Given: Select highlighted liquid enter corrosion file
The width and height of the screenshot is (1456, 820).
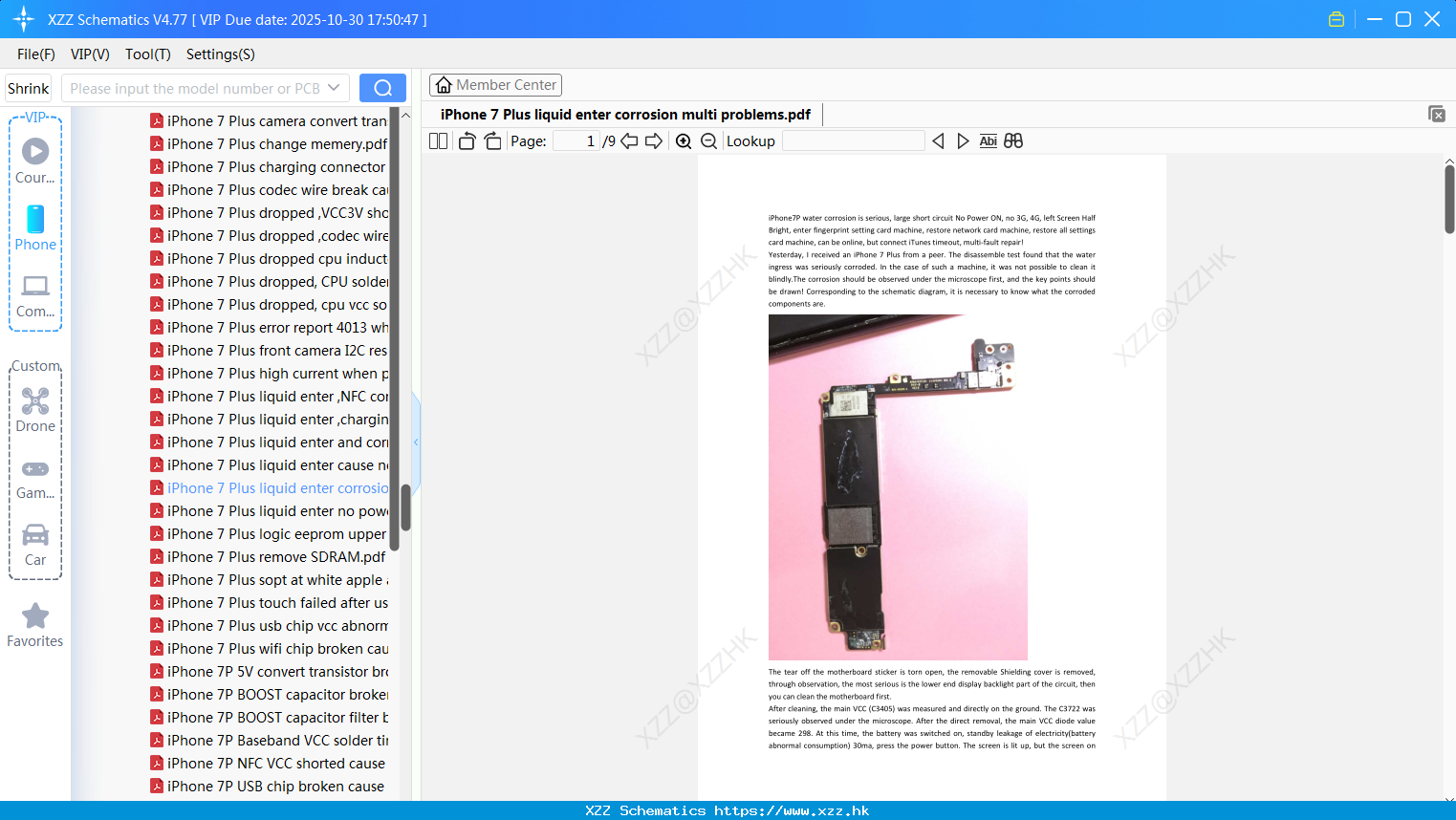Looking at the screenshot, I should tap(269, 487).
